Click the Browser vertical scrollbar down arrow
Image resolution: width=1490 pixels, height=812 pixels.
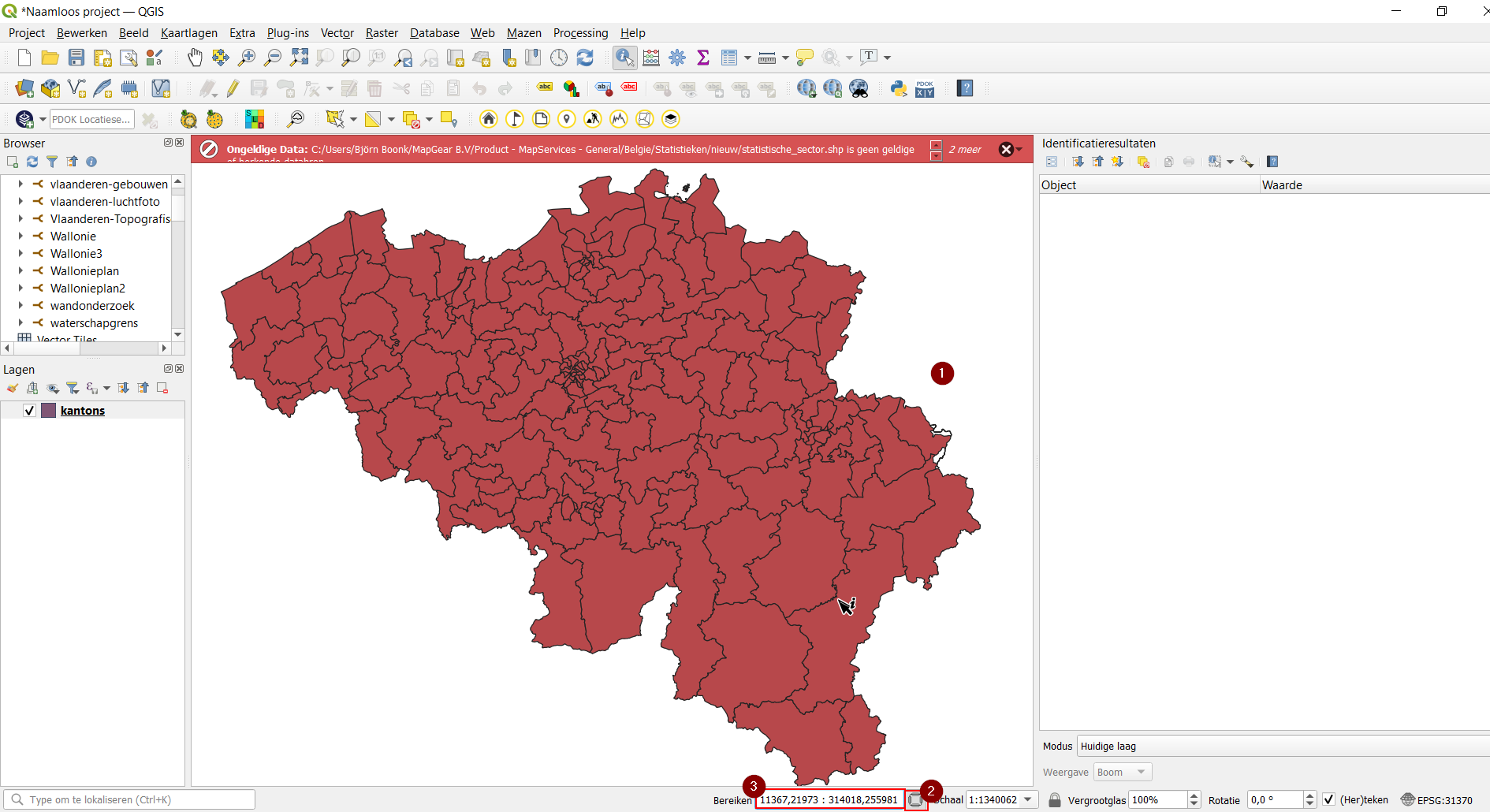[178, 334]
